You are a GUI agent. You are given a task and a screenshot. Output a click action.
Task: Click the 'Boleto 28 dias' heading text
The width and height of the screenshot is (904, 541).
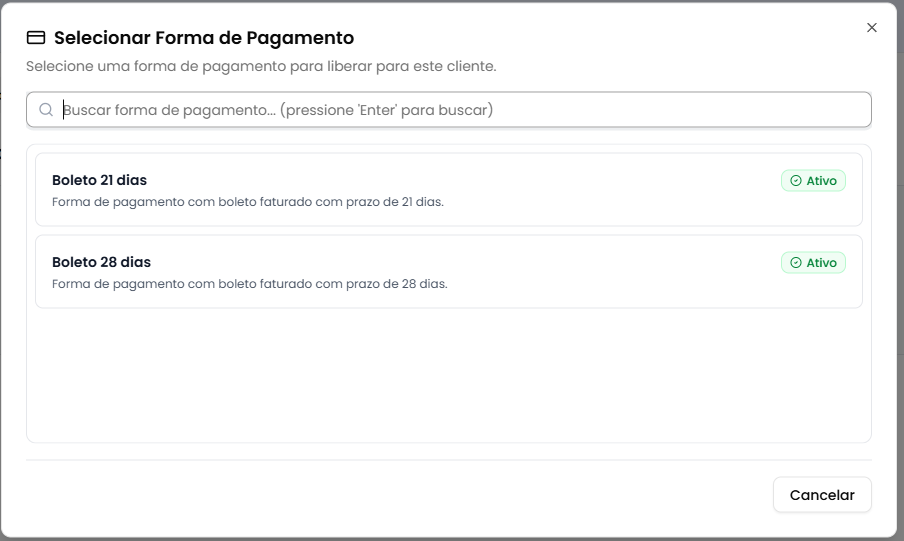coord(101,262)
